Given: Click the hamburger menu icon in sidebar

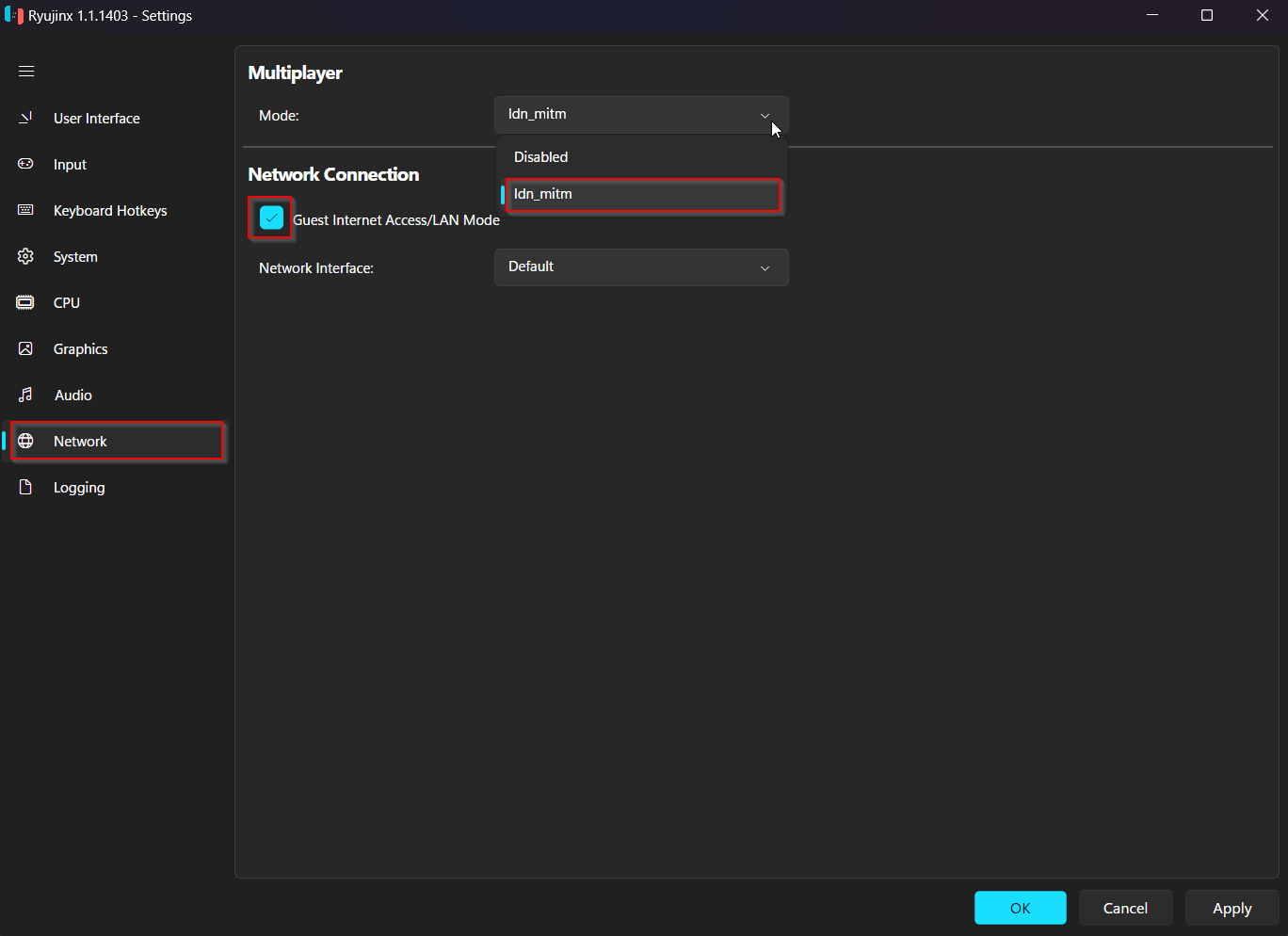Looking at the screenshot, I should pos(26,72).
